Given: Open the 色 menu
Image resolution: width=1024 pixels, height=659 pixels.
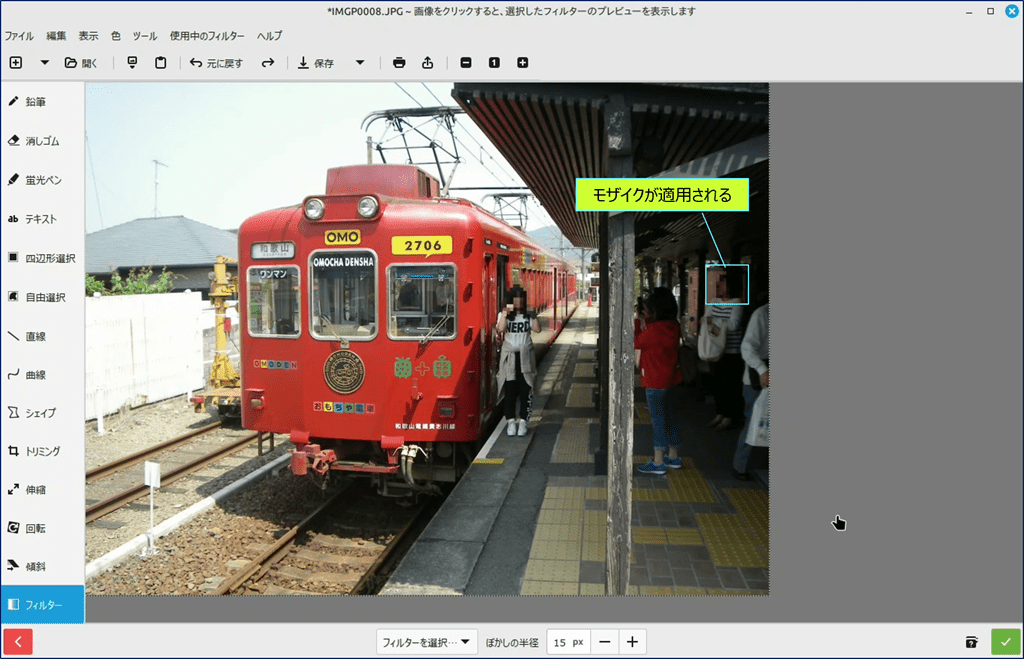Looking at the screenshot, I should click(116, 36).
